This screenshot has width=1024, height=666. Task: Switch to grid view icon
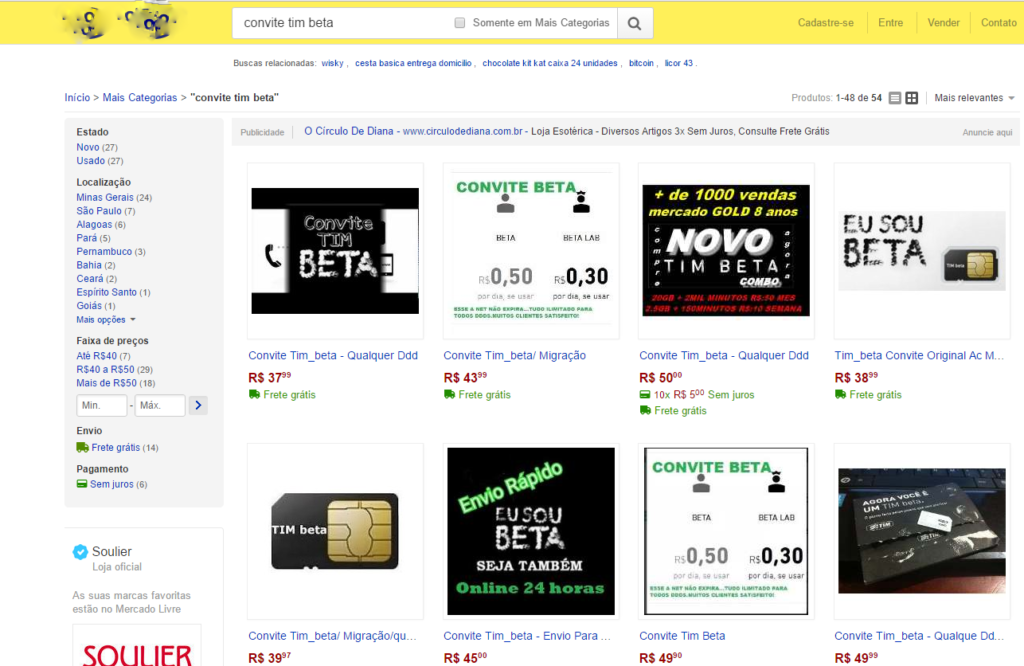[x=912, y=98]
